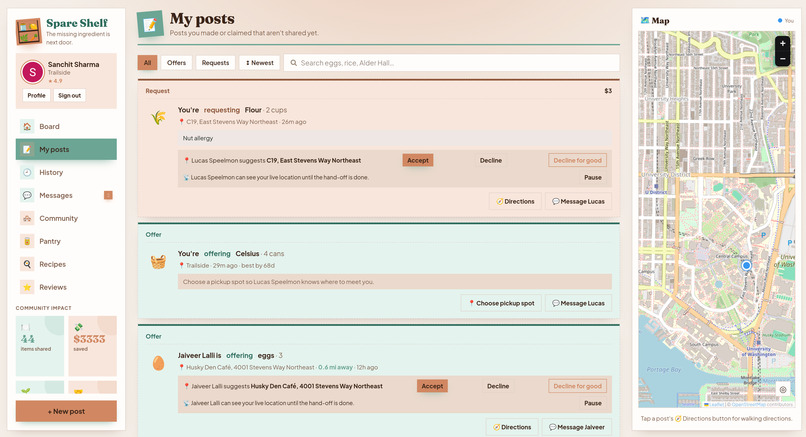The width and height of the screenshot is (806, 437).
Task: Click the blue You location marker
Action: coord(746,266)
